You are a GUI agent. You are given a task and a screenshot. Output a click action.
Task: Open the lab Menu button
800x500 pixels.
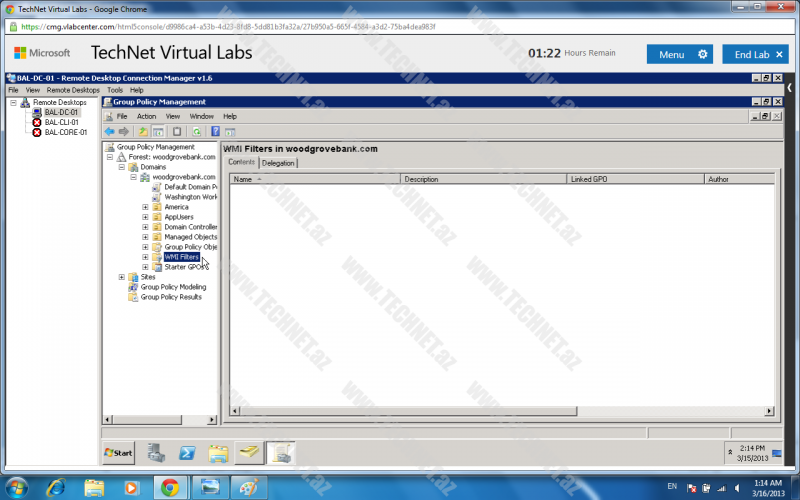coord(680,54)
